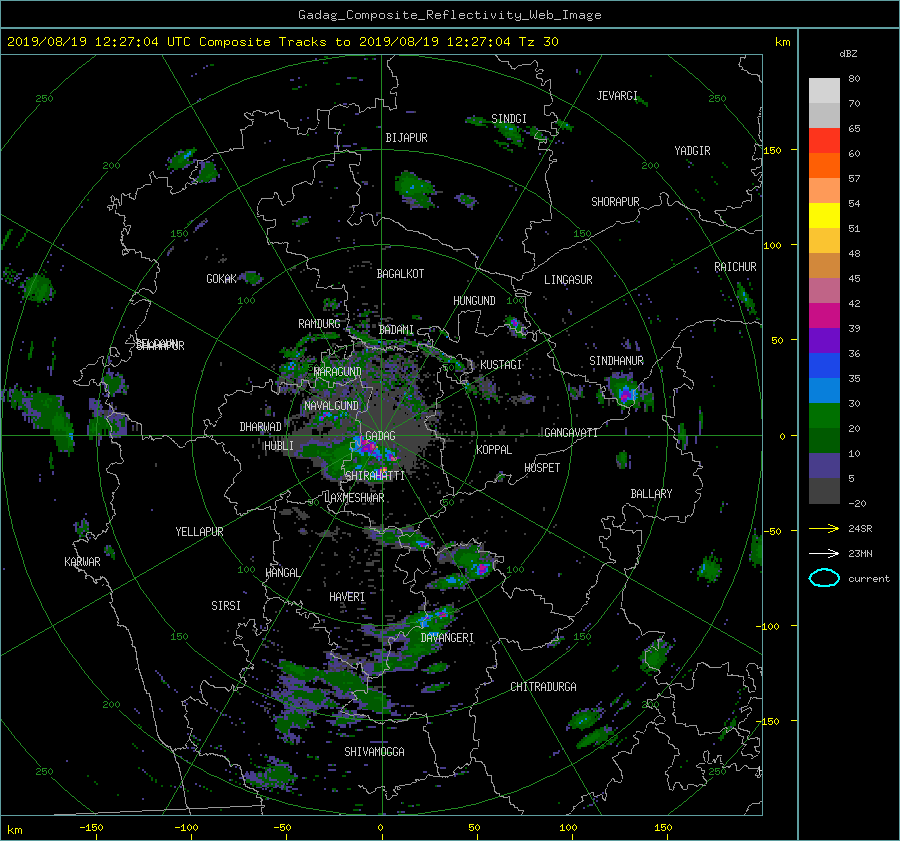Click the 'HOSPET' city label
Screen dimensions: 900x841
(542, 468)
